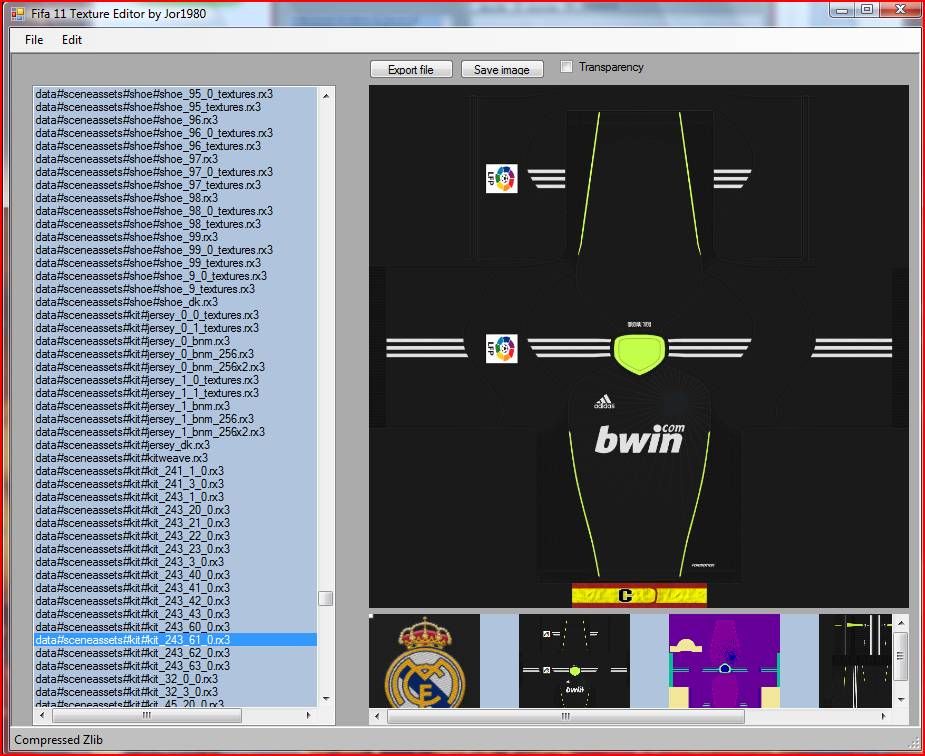Select kitweave.rx3 entry in list
The width and height of the screenshot is (925, 756).
[122, 458]
